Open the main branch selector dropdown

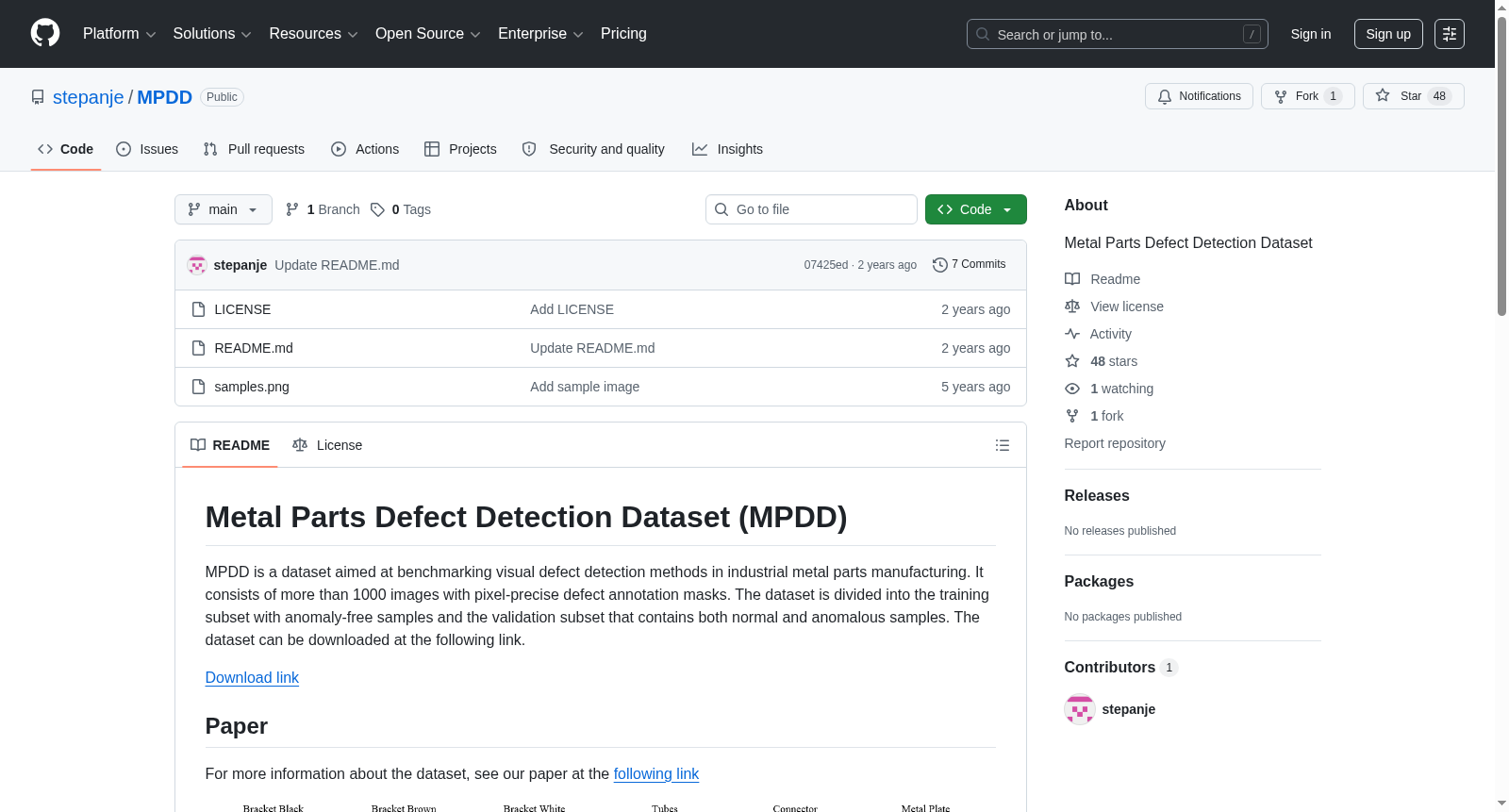pyautogui.click(x=224, y=209)
